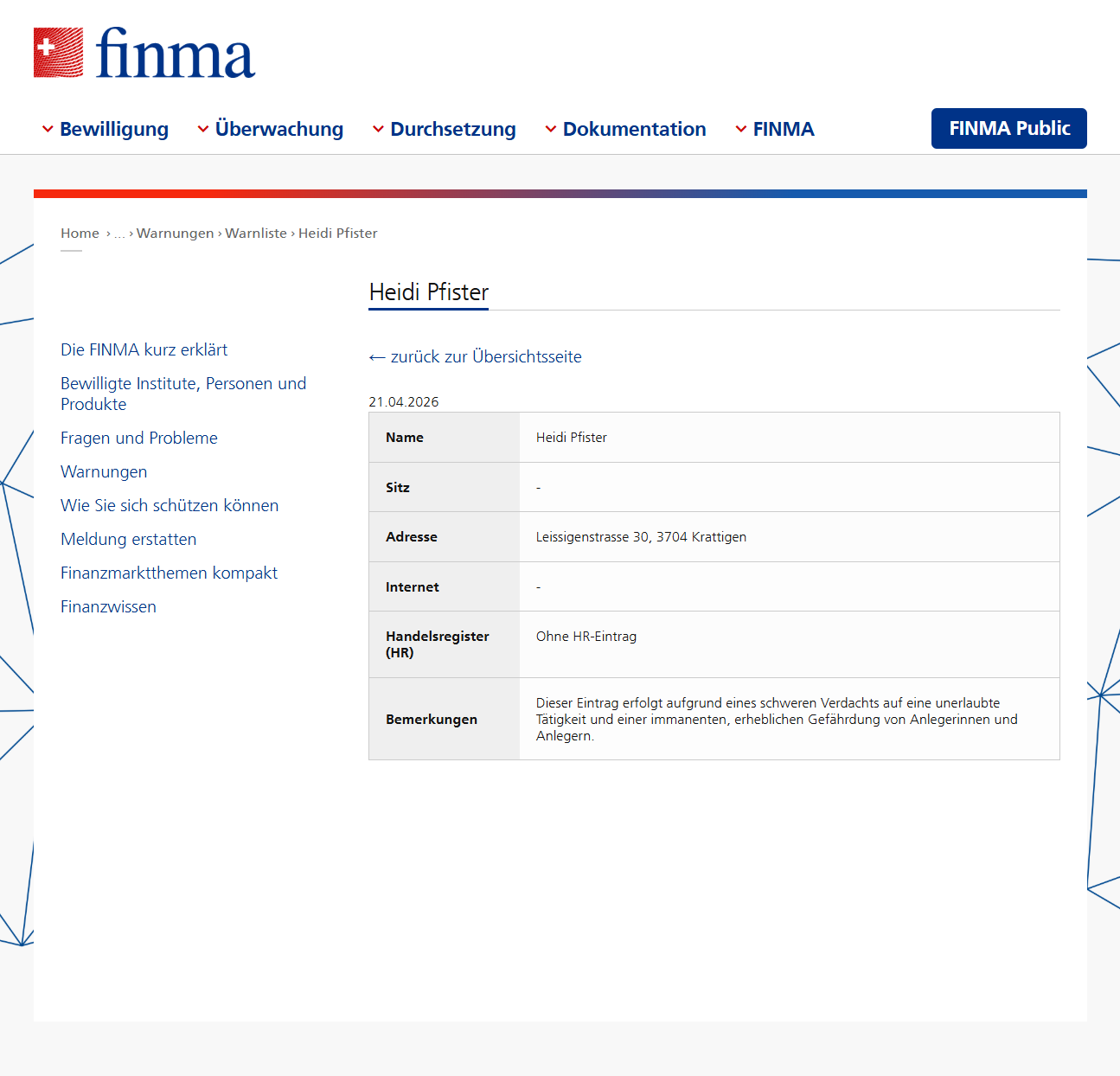
Task: Click the Internet row label
Action: pos(413,587)
